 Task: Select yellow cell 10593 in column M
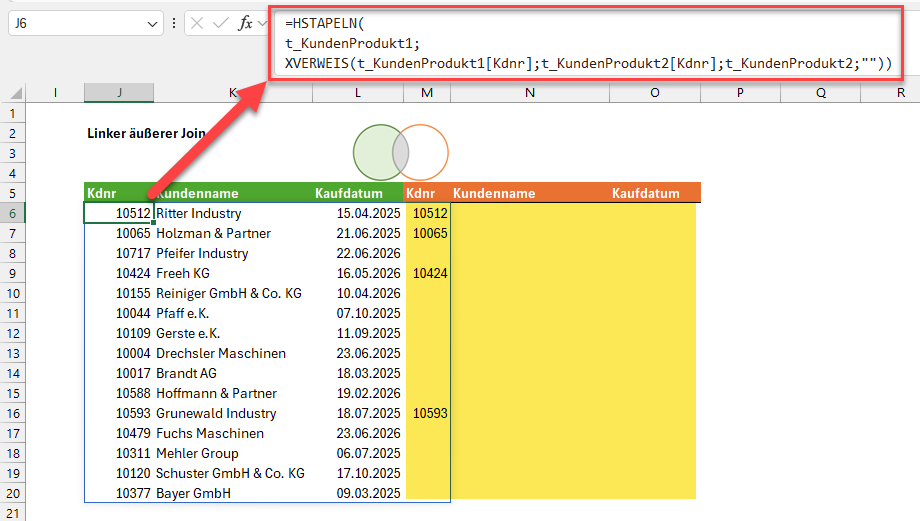coord(427,413)
